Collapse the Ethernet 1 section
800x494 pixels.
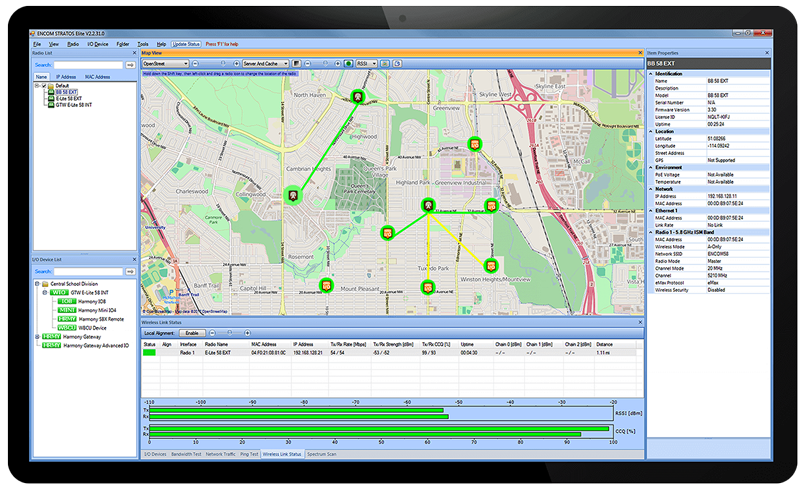(x=651, y=210)
